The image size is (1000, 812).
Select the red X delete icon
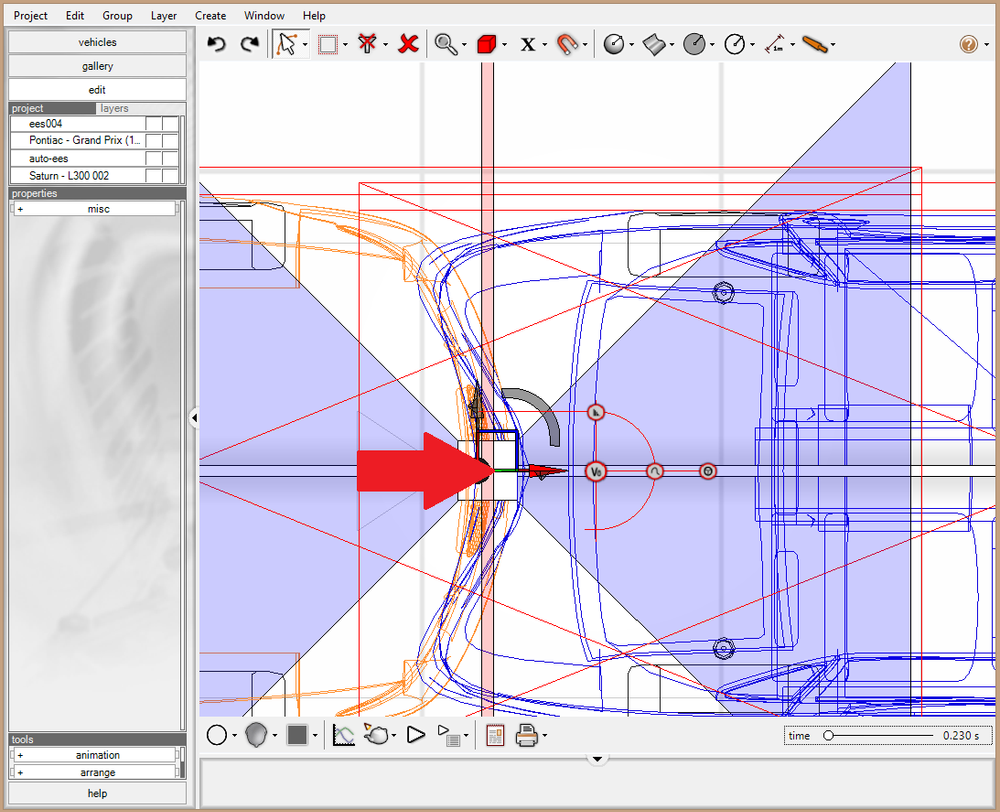pos(408,44)
